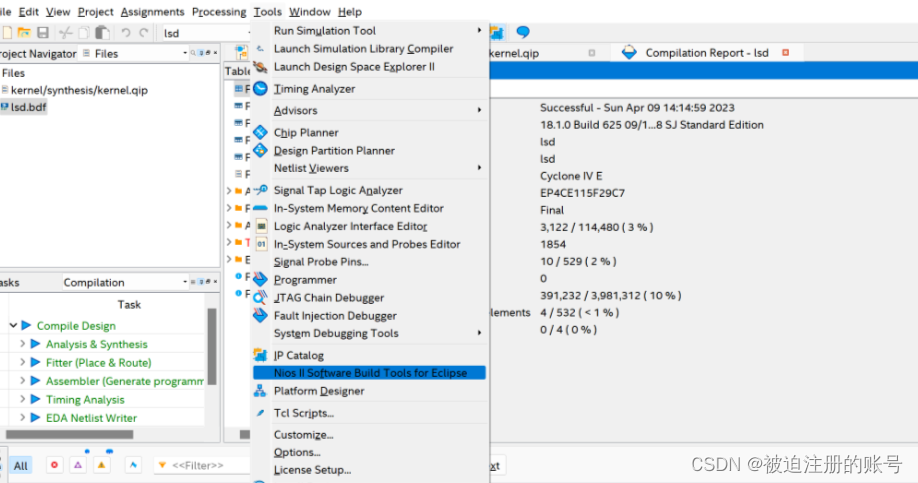Click the open project folder toolbar icon
Image resolution: width=918 pixels, height=483 pixels.
click(24, 33)
